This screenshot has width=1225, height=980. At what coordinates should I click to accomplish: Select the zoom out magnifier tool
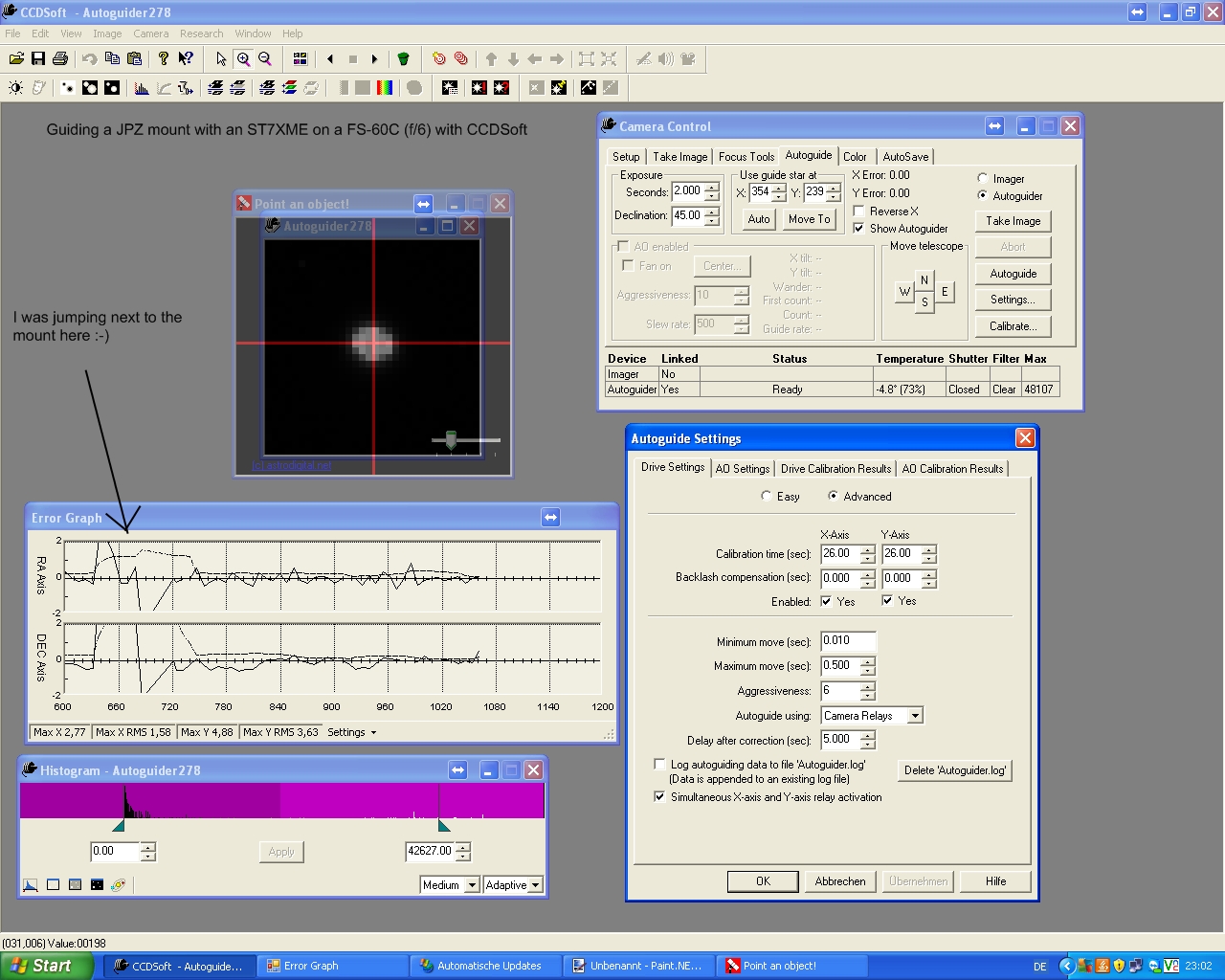(265, 58)
